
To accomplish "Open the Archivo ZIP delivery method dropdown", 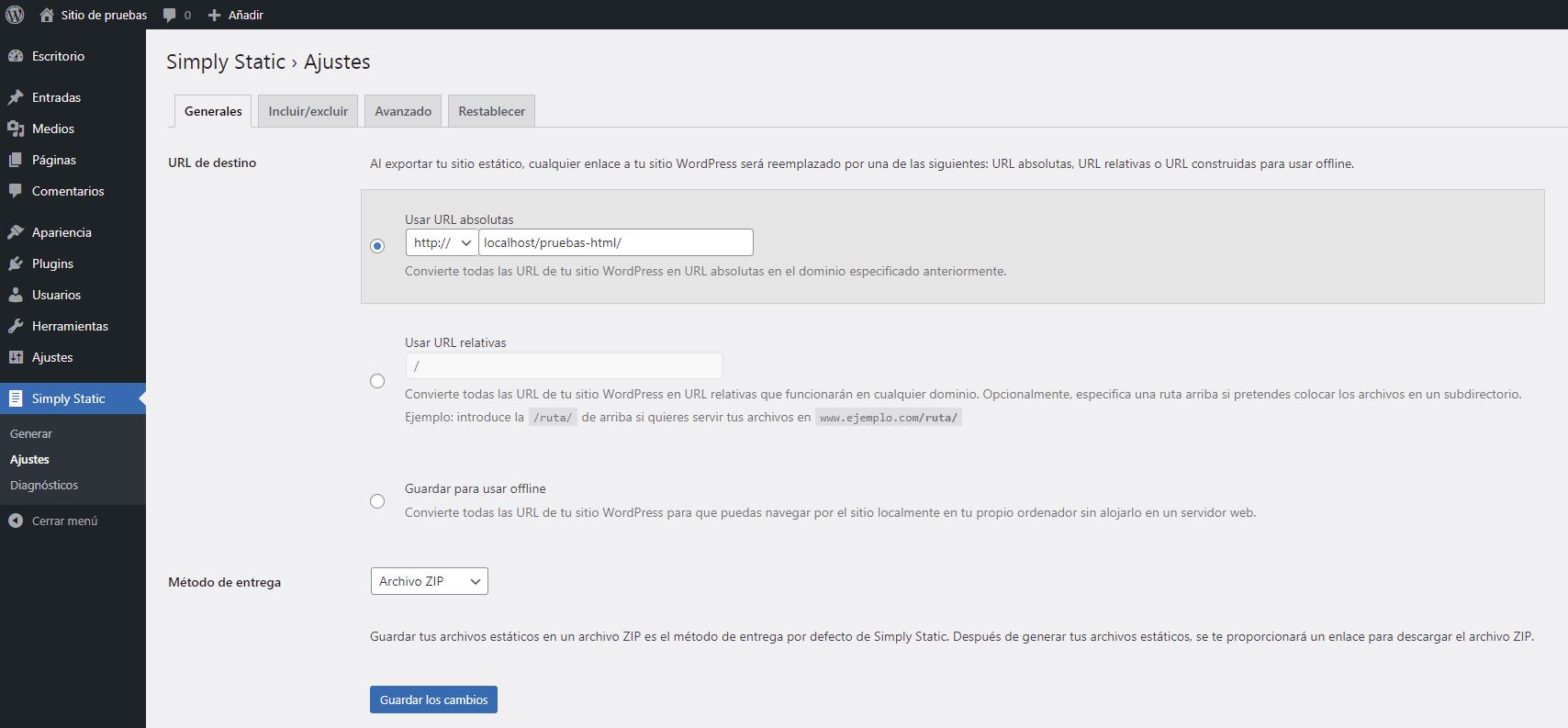I will click(429, 581).
